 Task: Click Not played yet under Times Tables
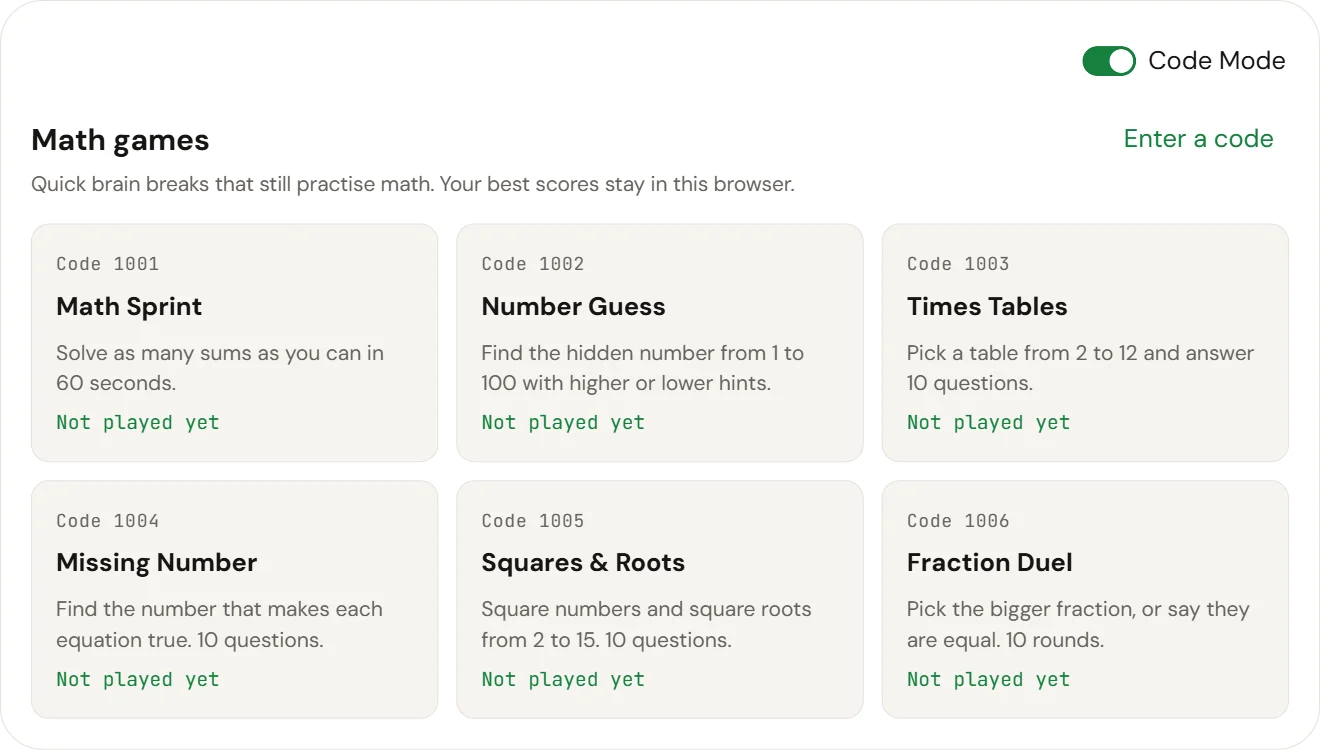click(988, 422)
